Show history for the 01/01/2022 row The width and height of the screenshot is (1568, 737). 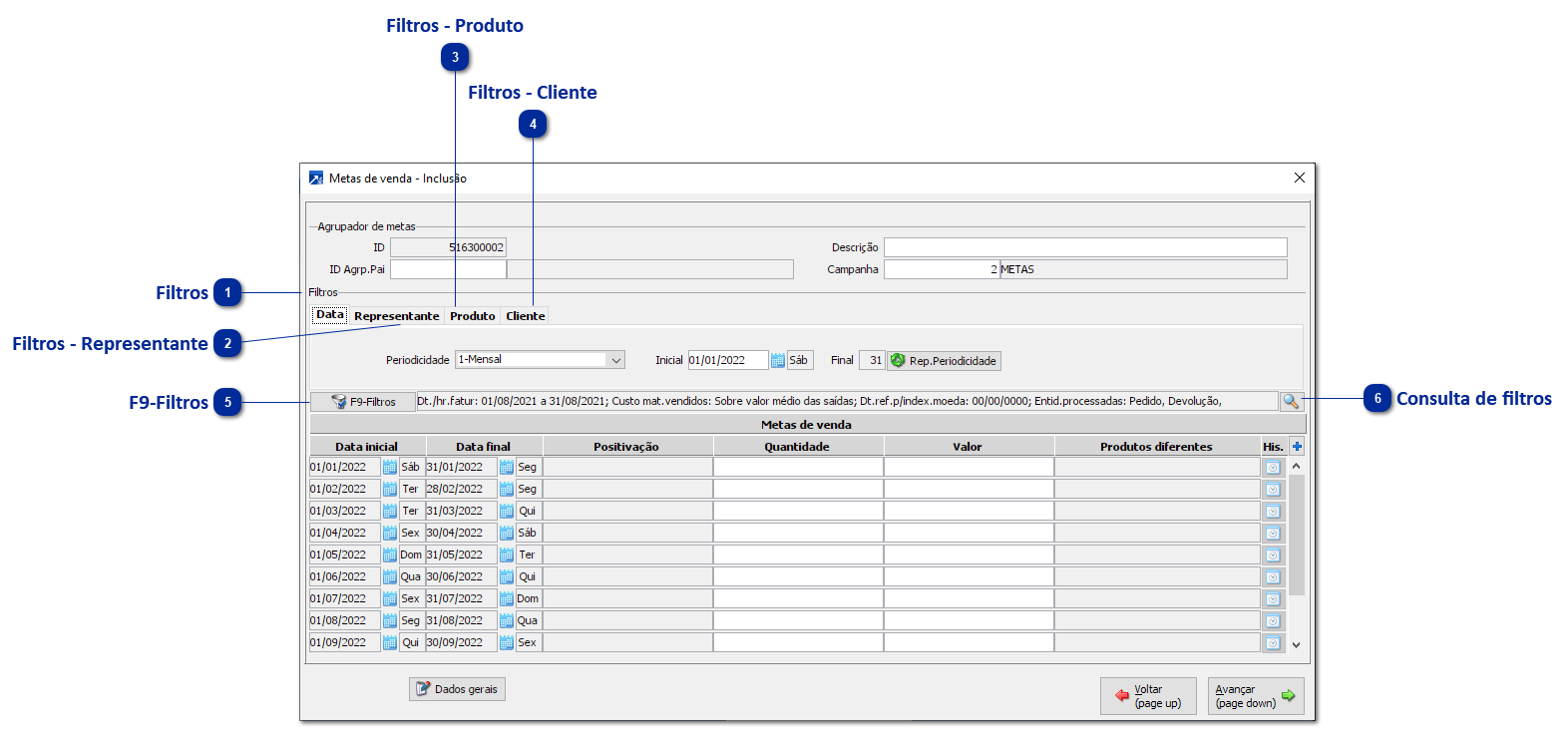[1273, 467]
